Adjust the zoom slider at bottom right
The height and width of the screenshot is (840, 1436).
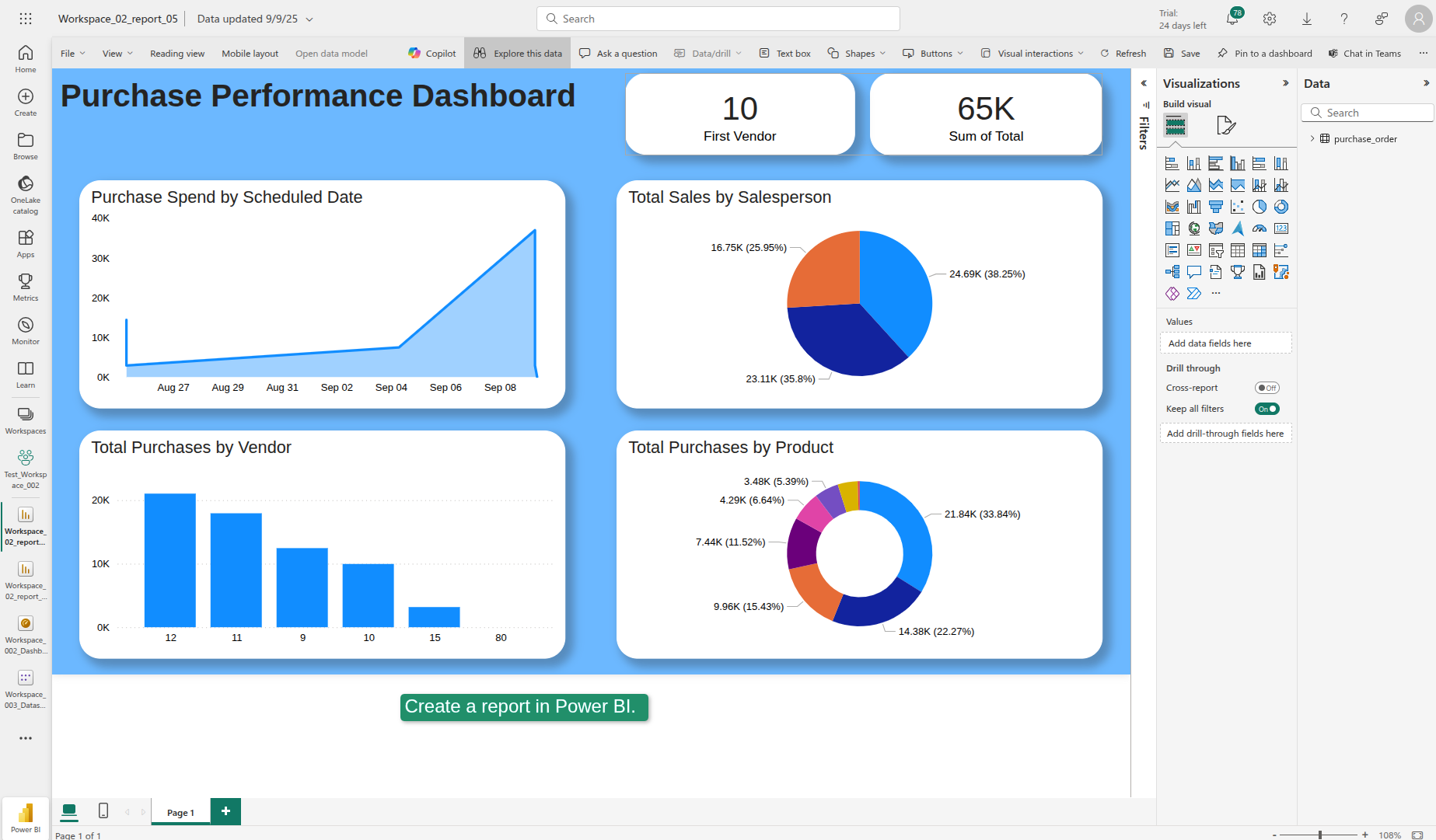[x=1319, y=835]
